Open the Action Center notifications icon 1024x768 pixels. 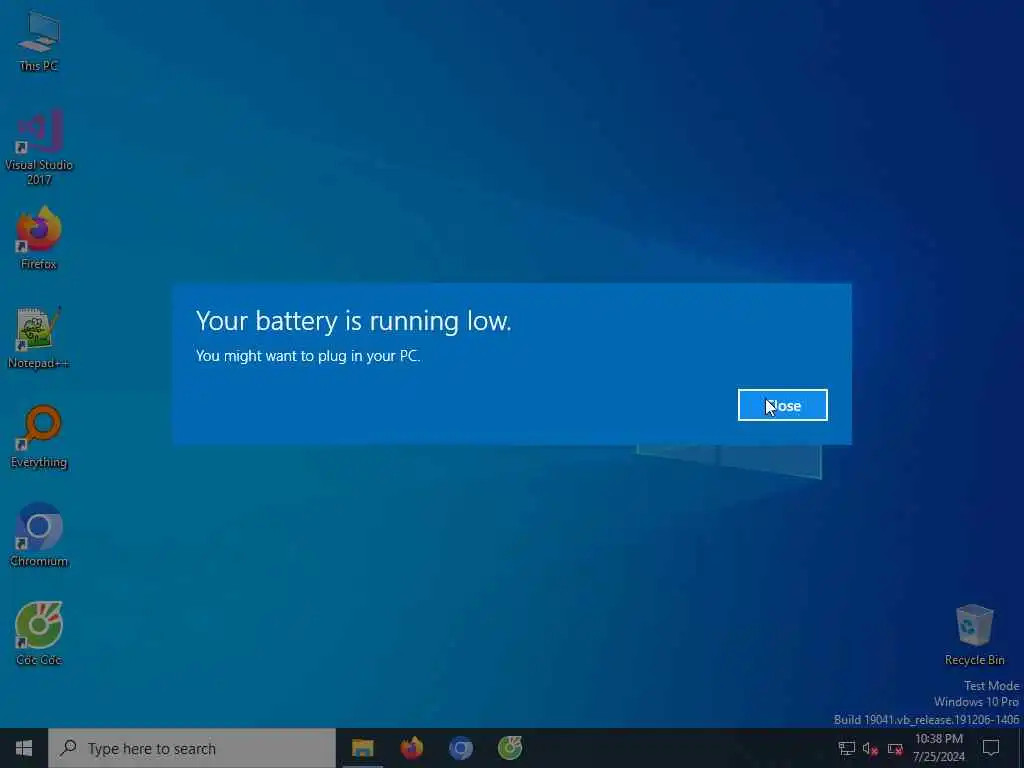991,748
